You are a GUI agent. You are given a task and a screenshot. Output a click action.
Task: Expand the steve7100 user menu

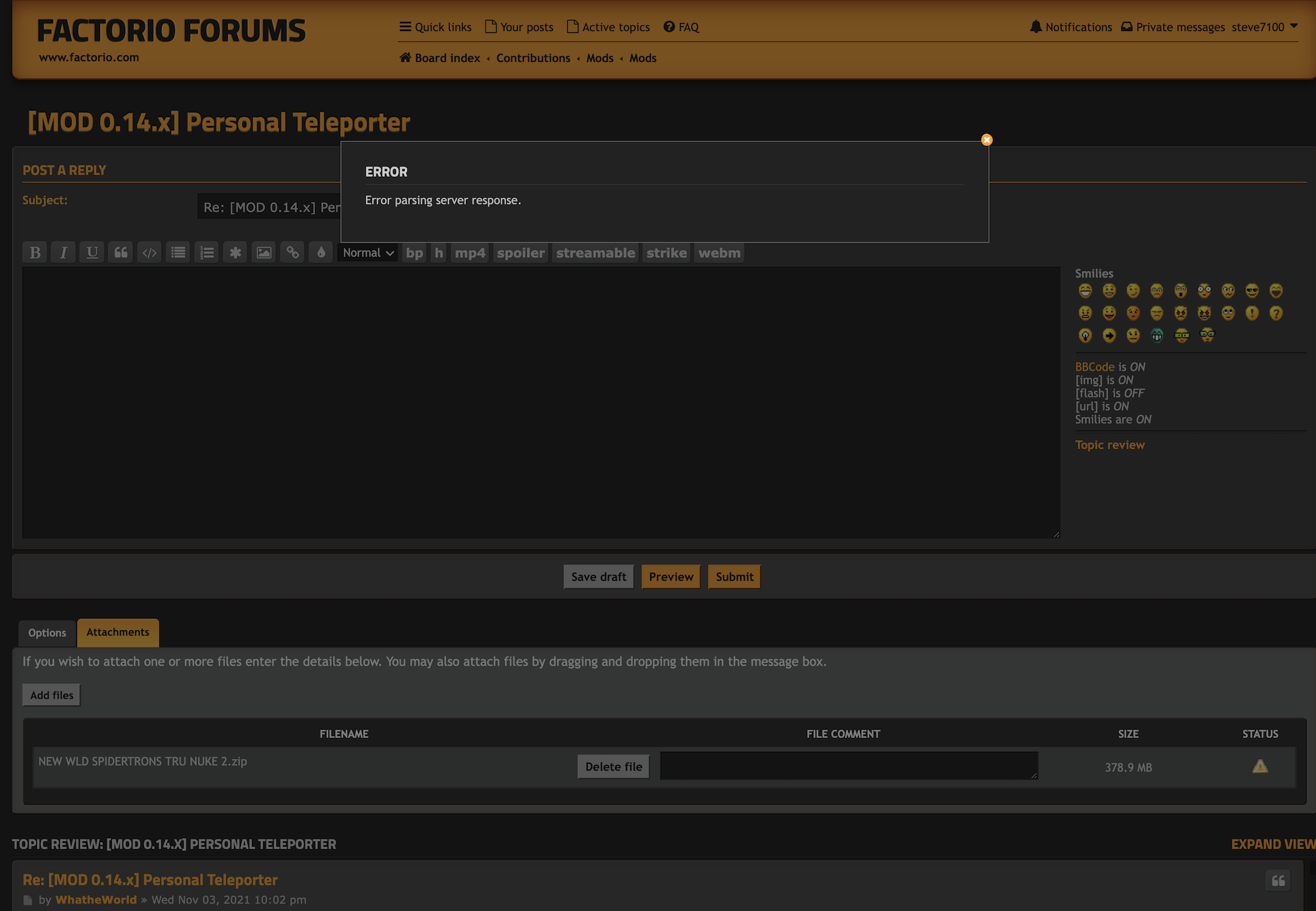coord(1264,27)
